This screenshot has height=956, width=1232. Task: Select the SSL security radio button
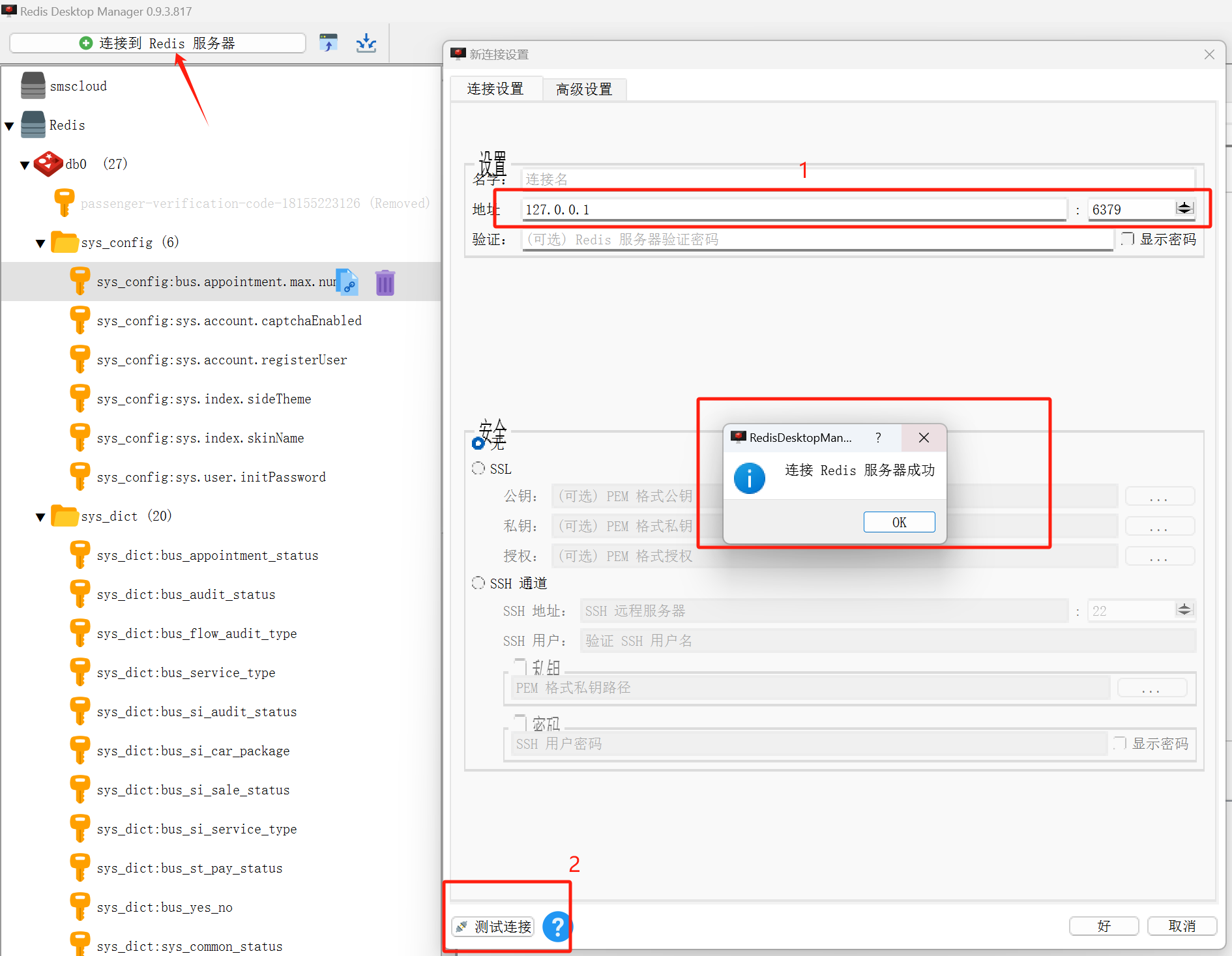478,469
